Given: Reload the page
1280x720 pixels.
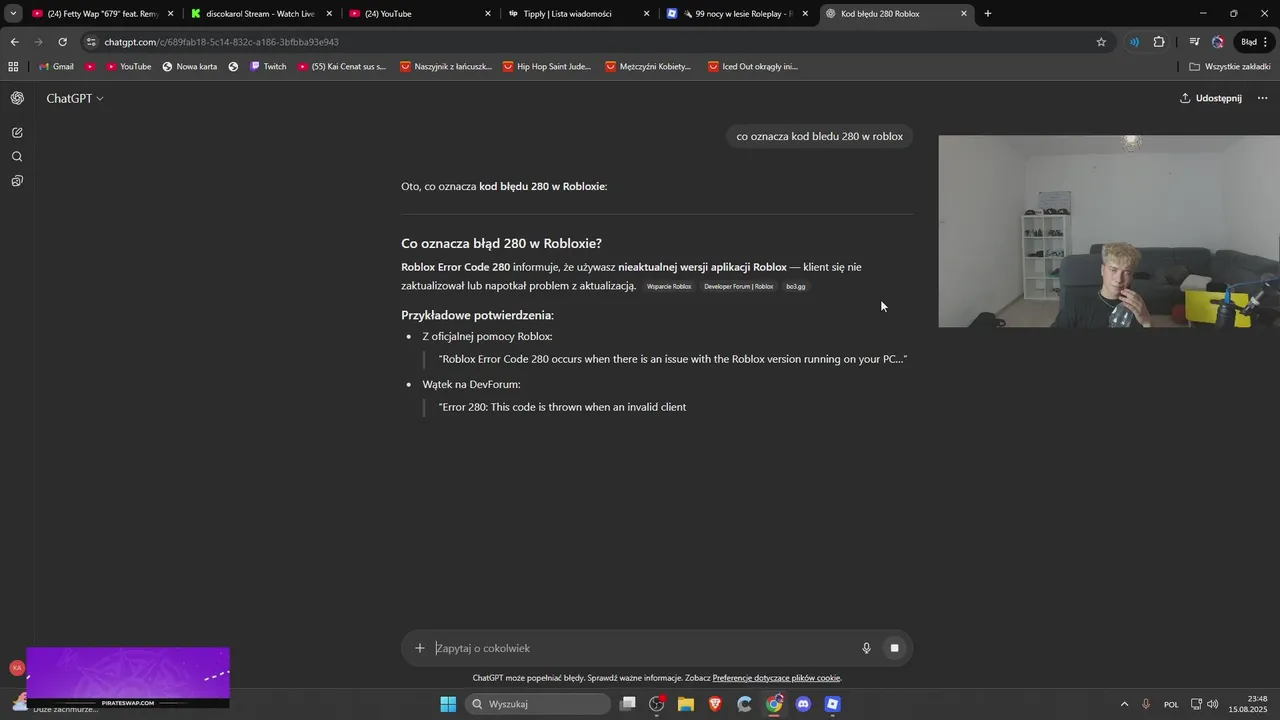Looking at the screenshot, I should [x=62, y=42].
